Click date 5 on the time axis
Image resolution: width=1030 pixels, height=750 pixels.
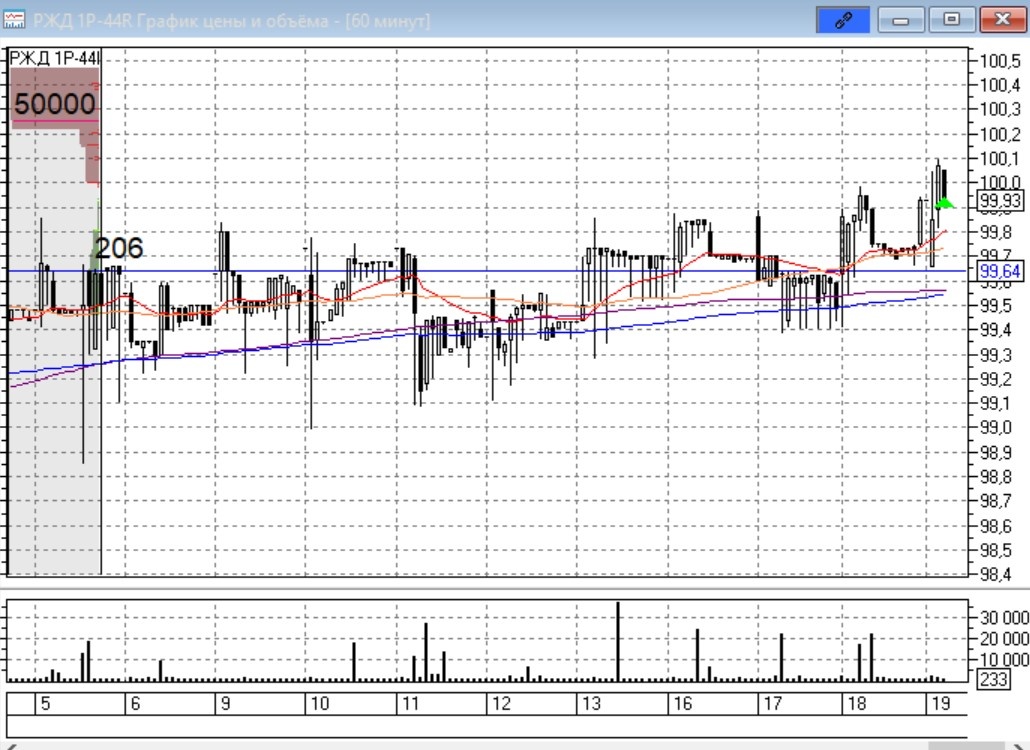click(45, 703)
